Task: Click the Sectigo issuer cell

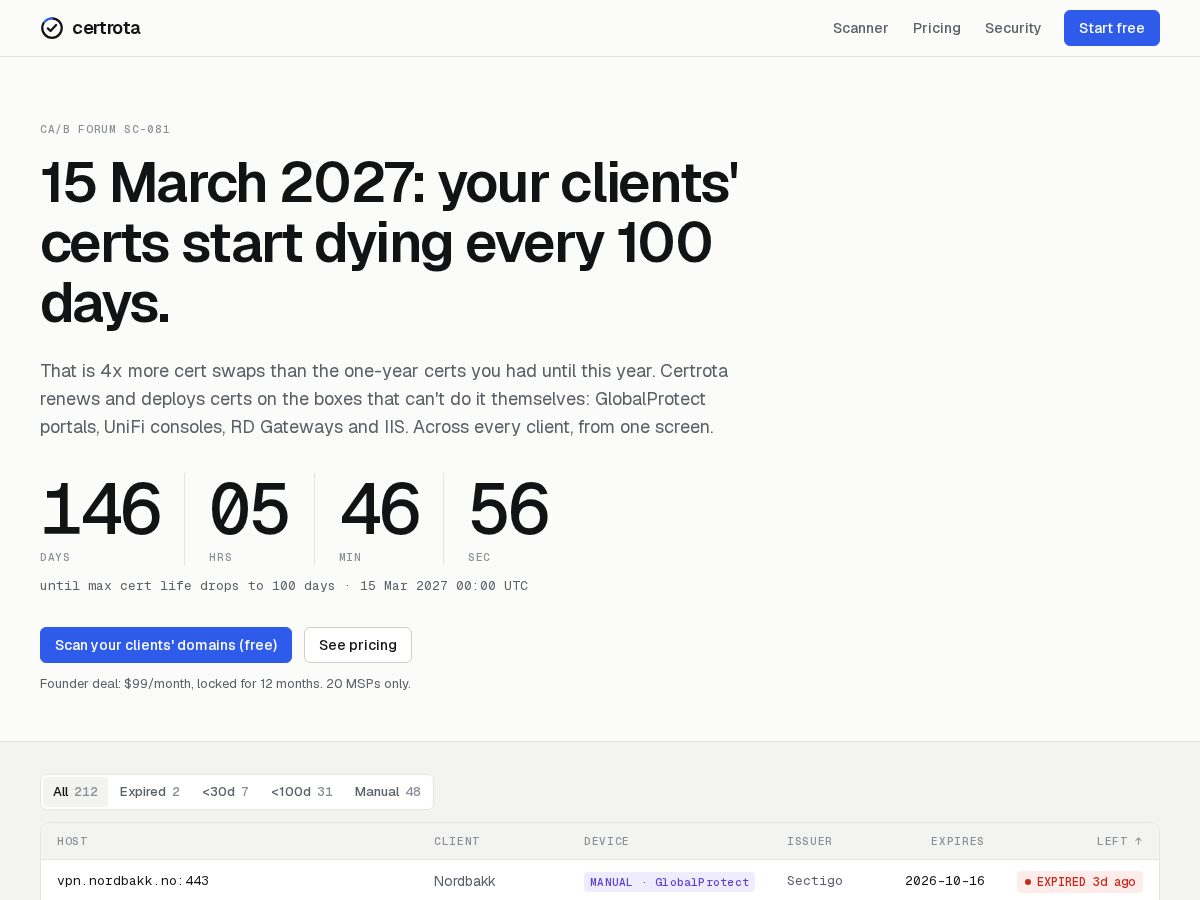Action: click(x=815, y=881)
